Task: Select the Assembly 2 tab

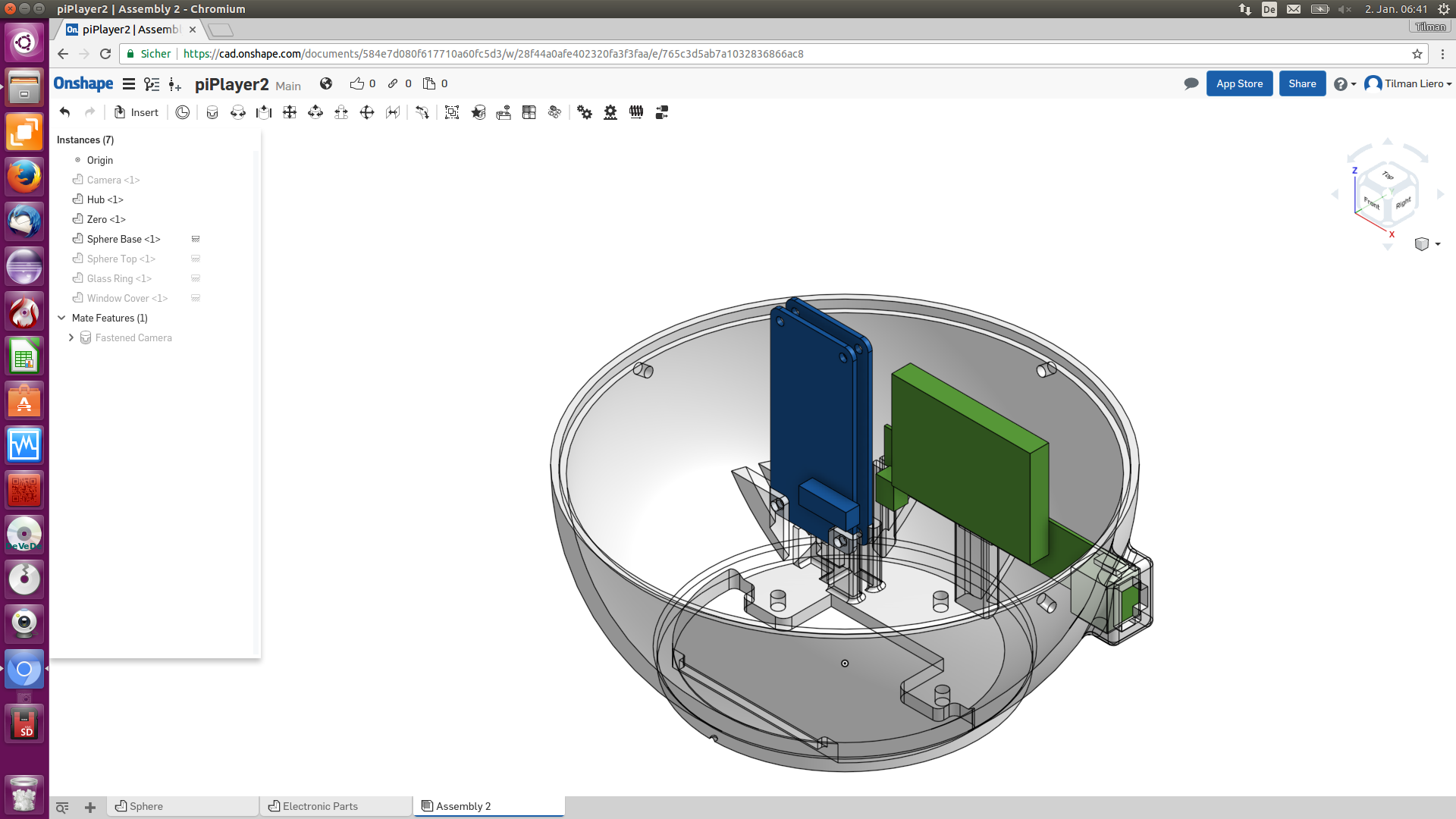Action: pyautogui.click(x=489, y=806)
